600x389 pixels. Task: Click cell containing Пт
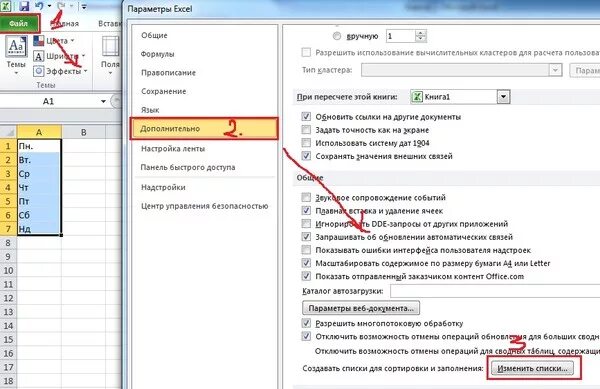[39, 201]
